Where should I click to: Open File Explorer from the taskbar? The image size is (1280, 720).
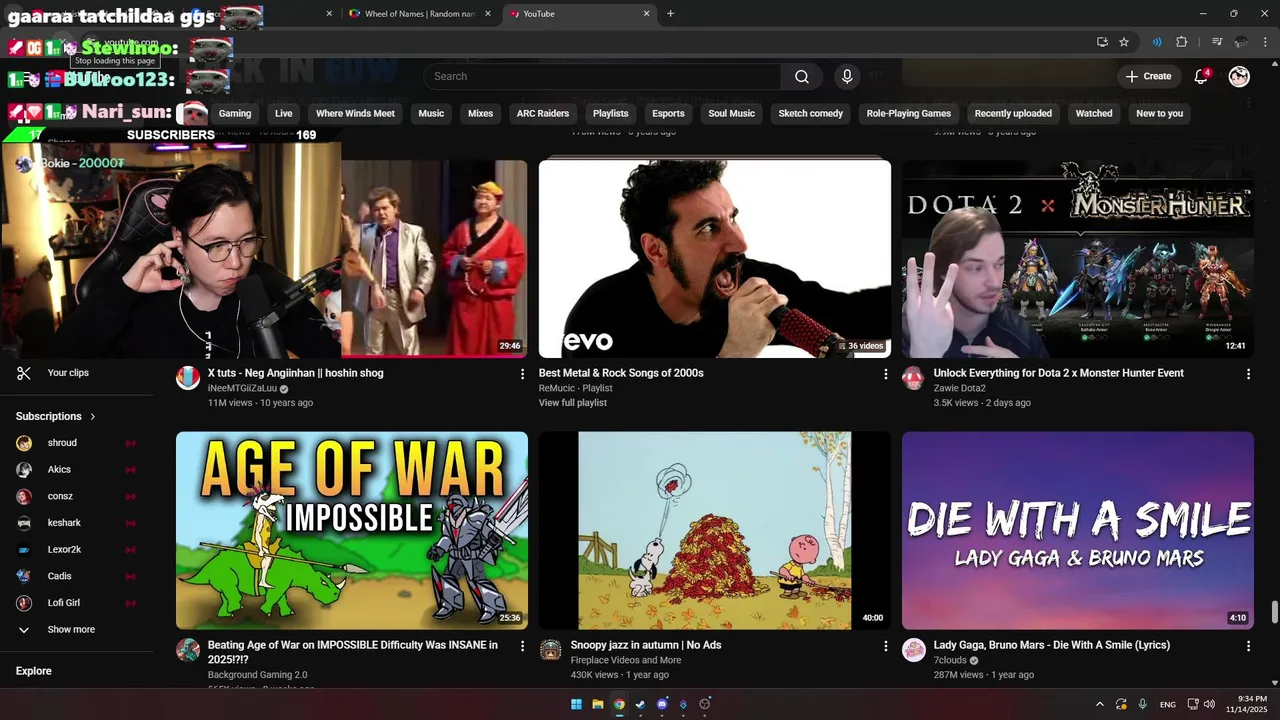click(598, 704)
